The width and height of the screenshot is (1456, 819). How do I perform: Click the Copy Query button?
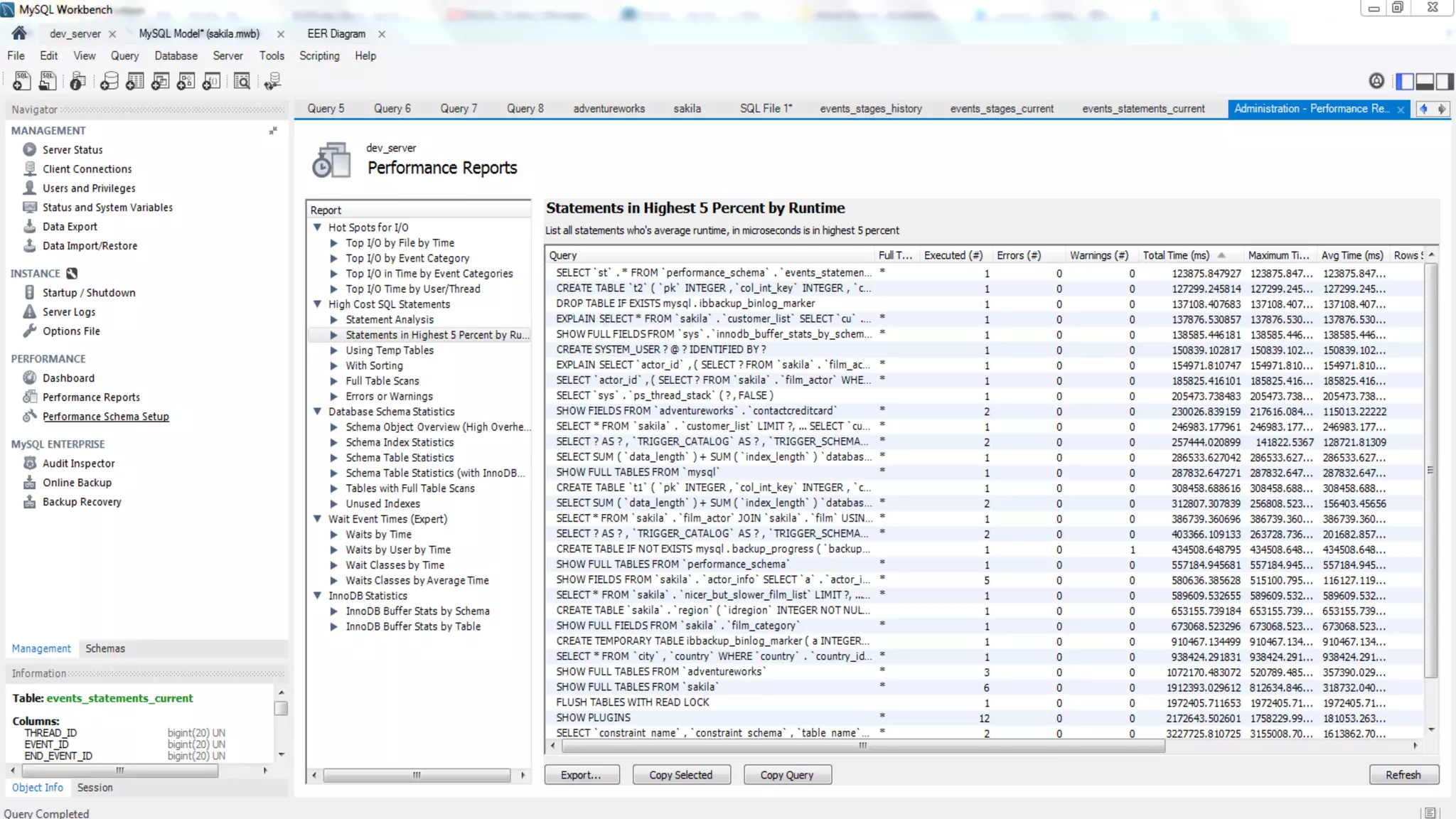pos(787,775)
